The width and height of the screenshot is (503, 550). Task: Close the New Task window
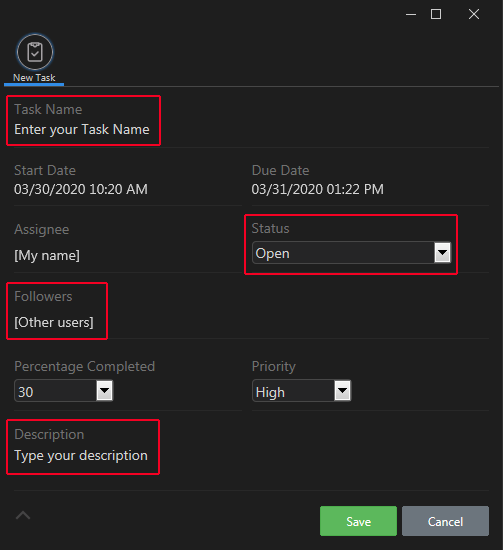[474, 14]
